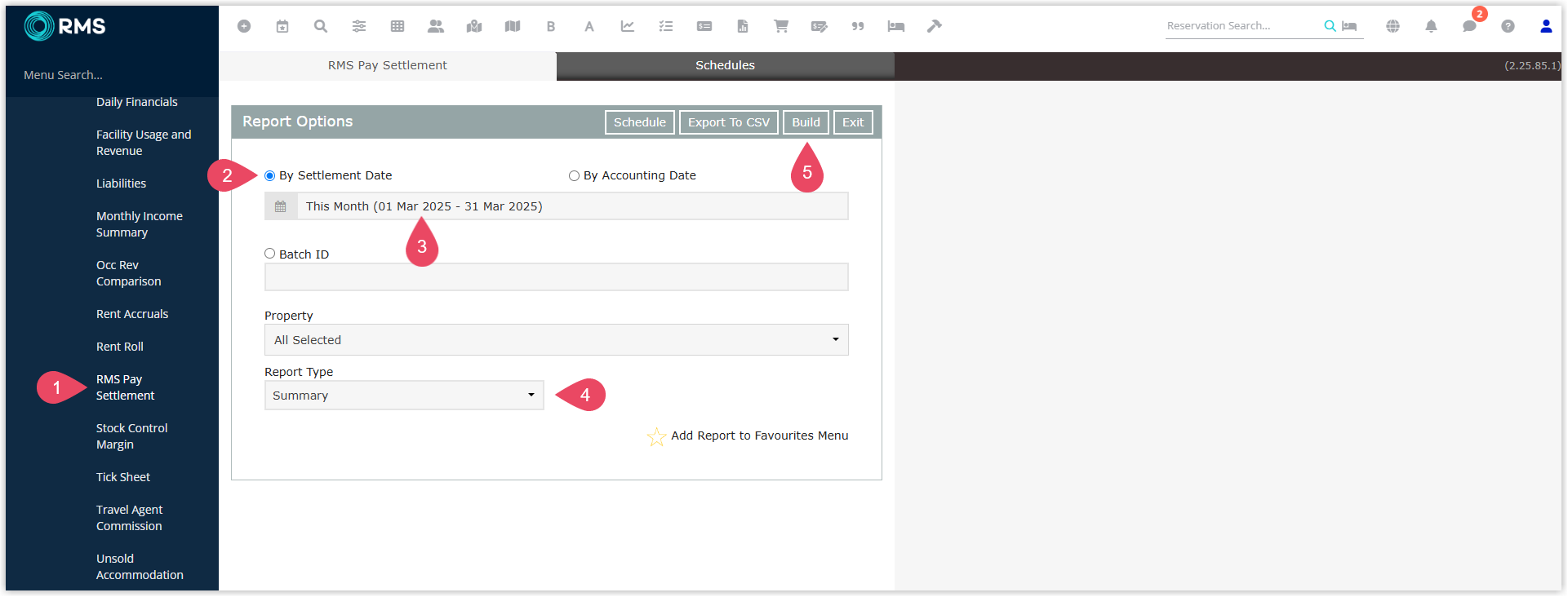Open Daily Financials in the side menu

coord(137,102)
